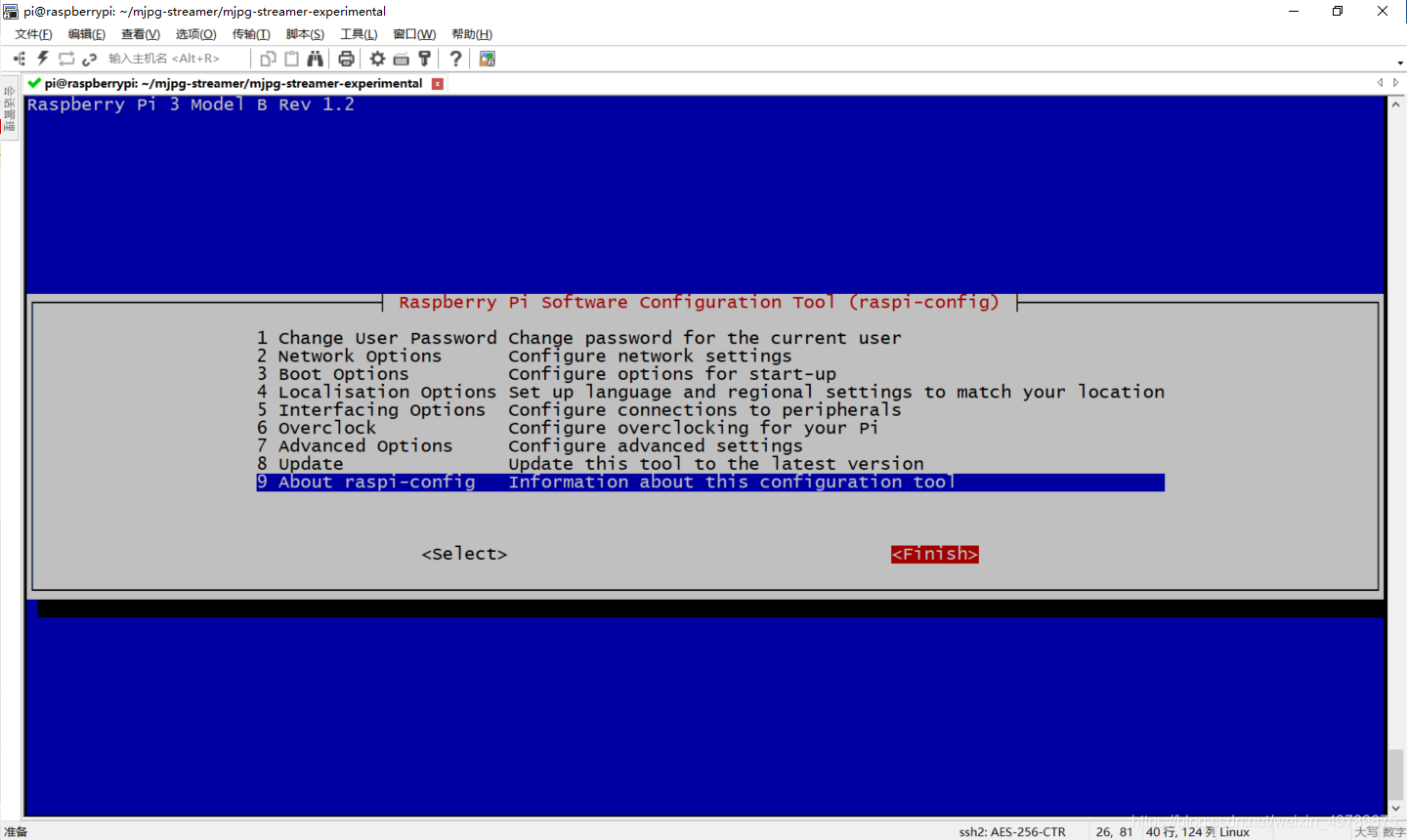Expand the collapsed session manager side panel
The height and width of the screenshot is (840, 1407).
point(9,108)
